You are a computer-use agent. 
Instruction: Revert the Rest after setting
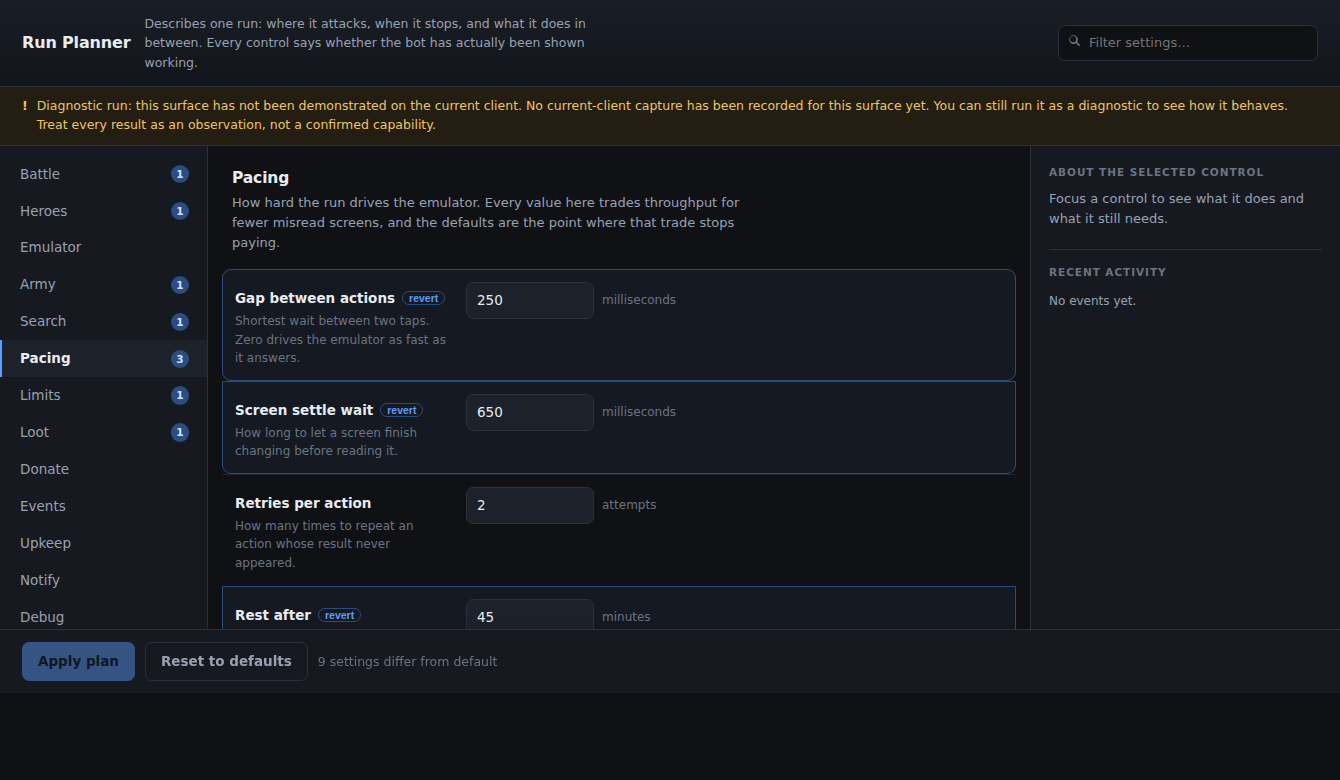pyautogui.click(x=340, y=615)
